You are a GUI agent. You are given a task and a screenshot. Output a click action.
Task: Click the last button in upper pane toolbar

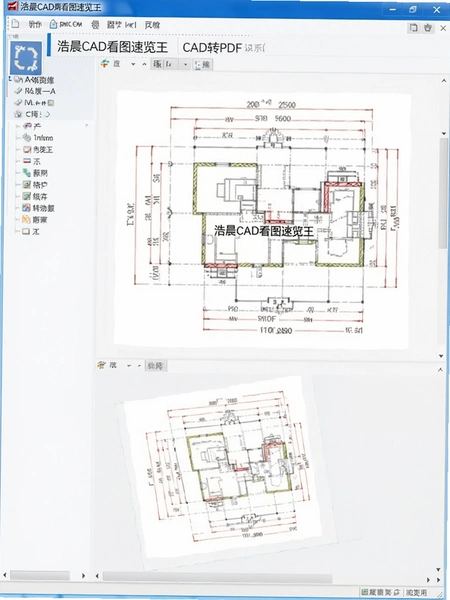pos(202,65)
